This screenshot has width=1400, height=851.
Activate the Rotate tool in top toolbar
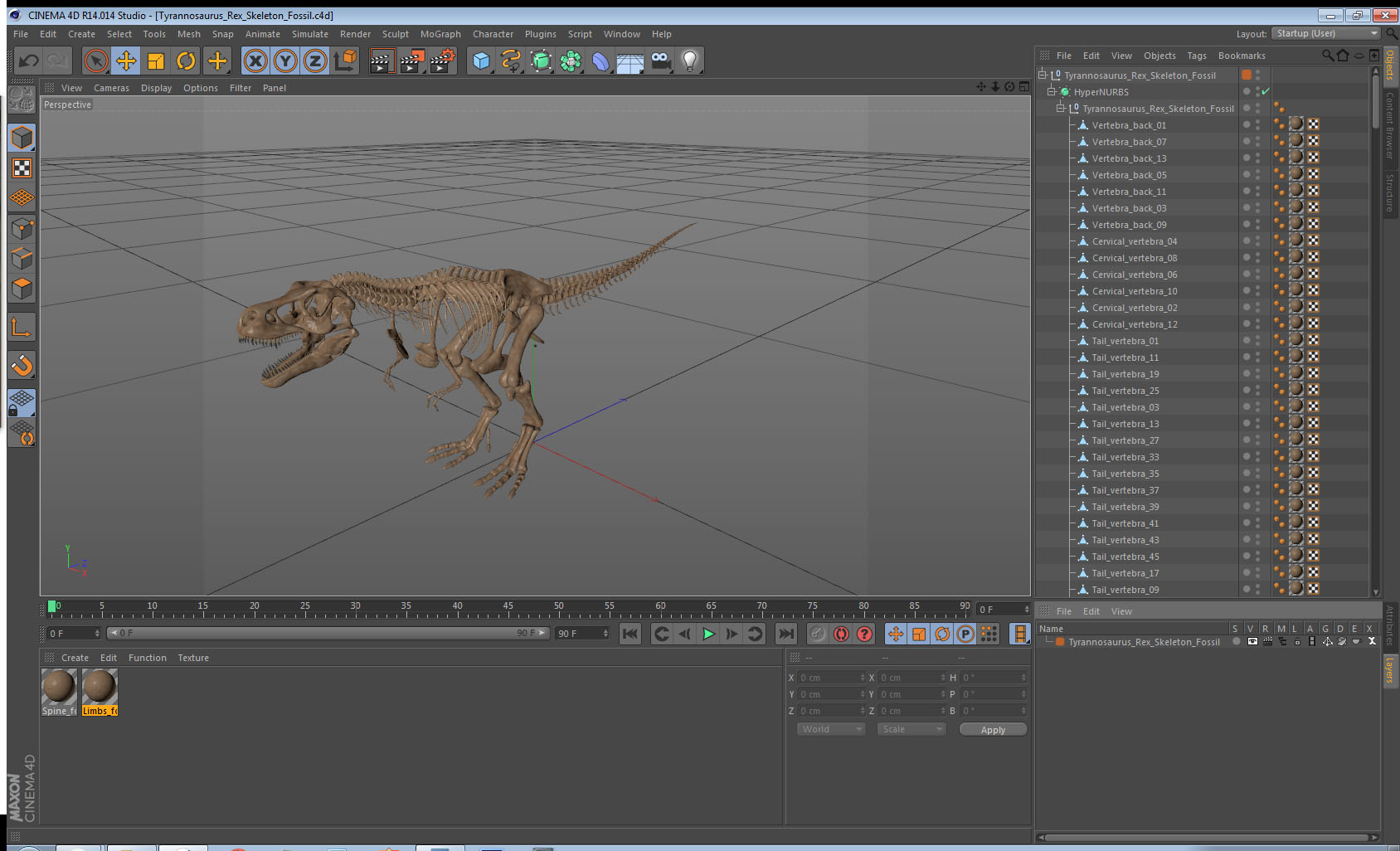pyautogui.click(x=186, y=61)
